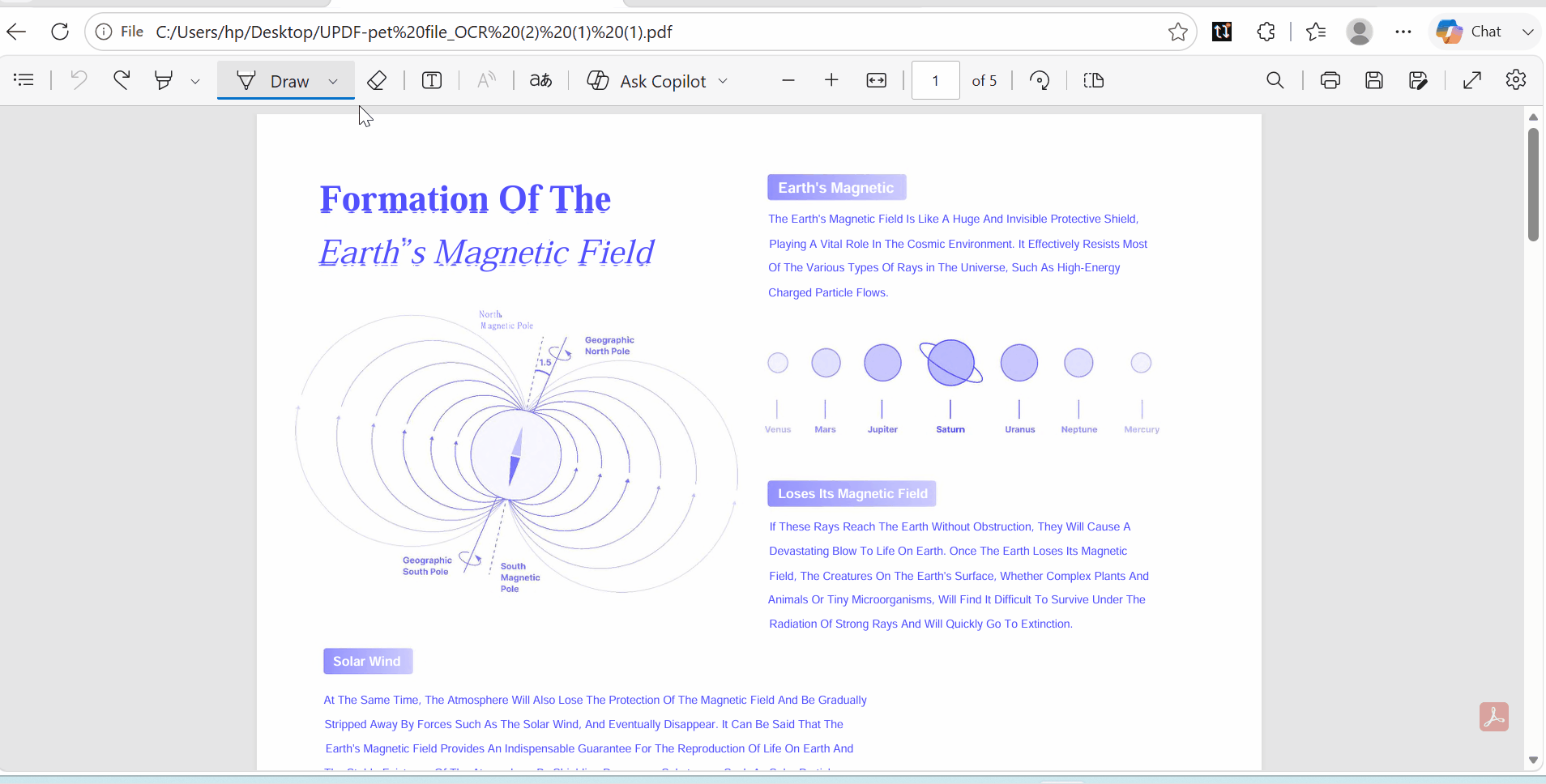This screenshot has height=784, width=1546.
Task: Click the Loses Its Magnetic Field label
Action: pyautogui.click(x=852, y=494)
